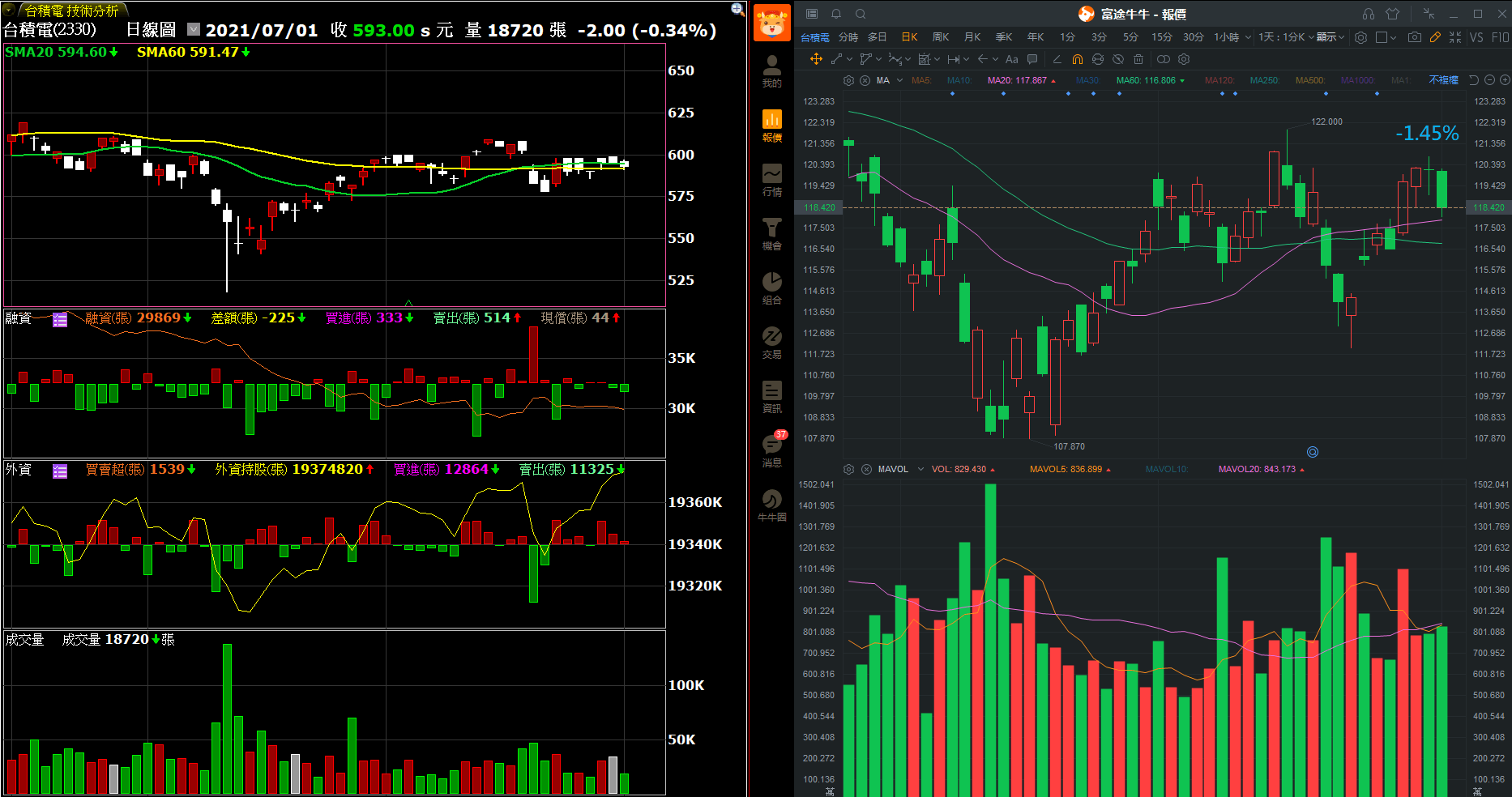
Task: Click the blue target marker on chart
Action: [x=1313, y=452]
